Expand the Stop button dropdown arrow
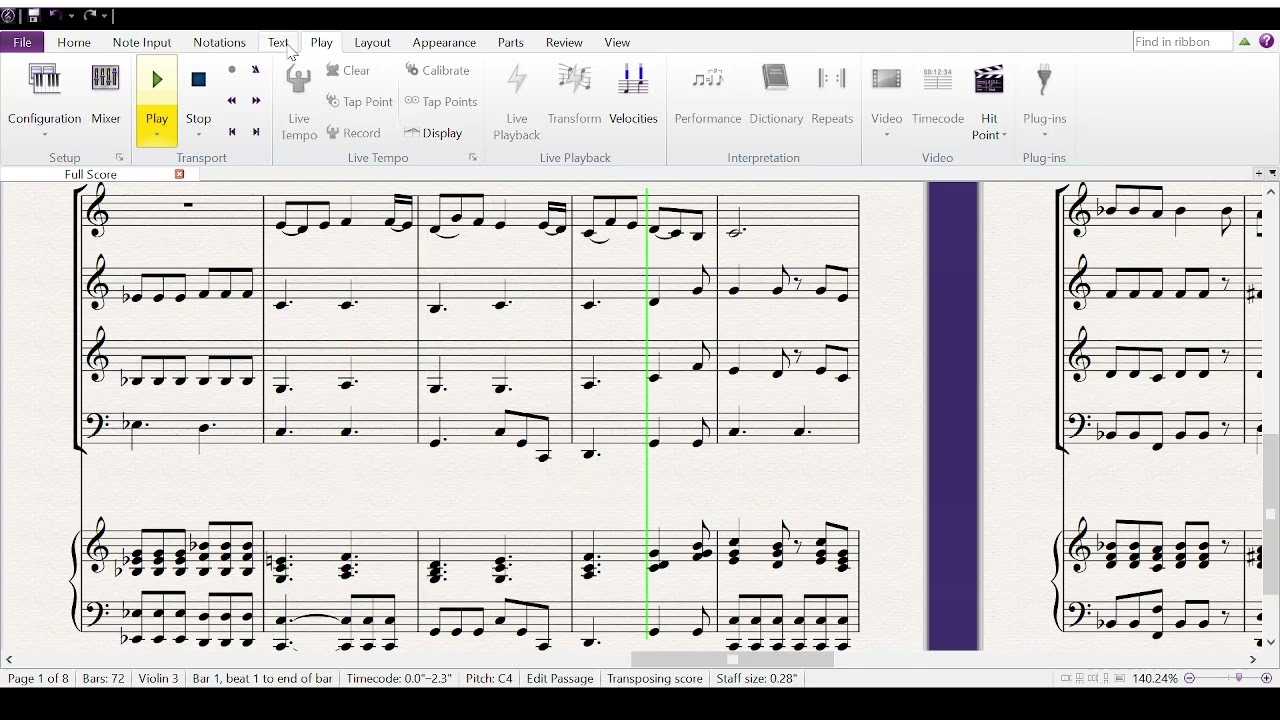 198,134
